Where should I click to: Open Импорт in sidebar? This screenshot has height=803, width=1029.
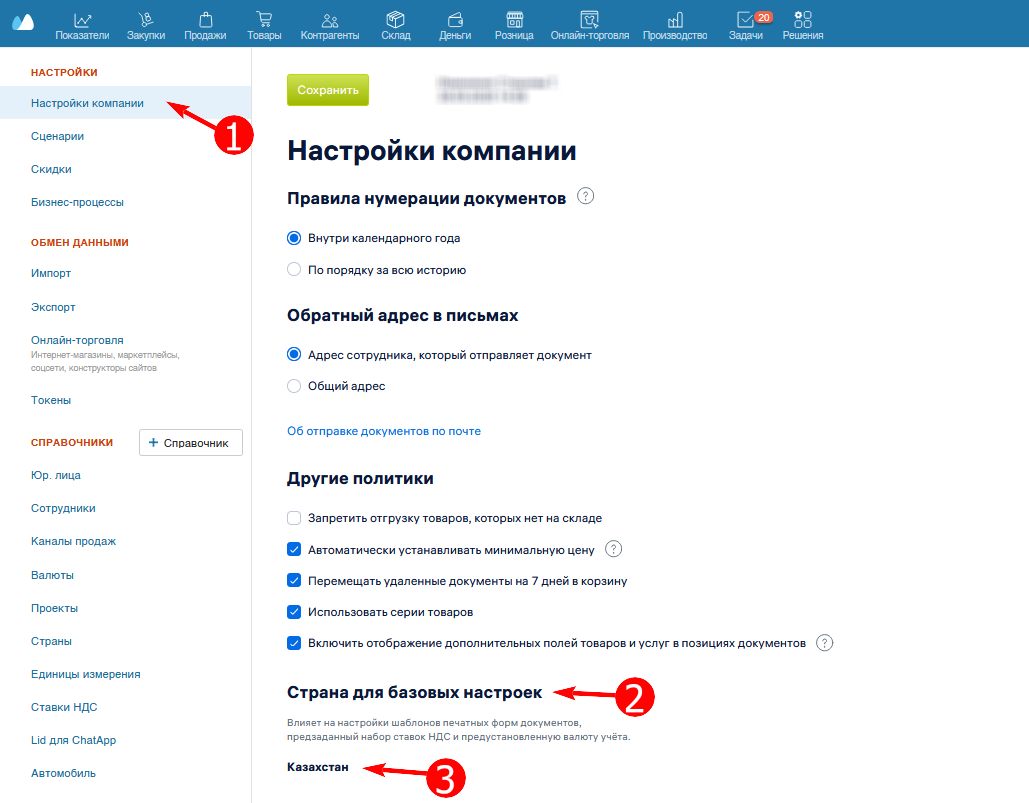(51, 274)
